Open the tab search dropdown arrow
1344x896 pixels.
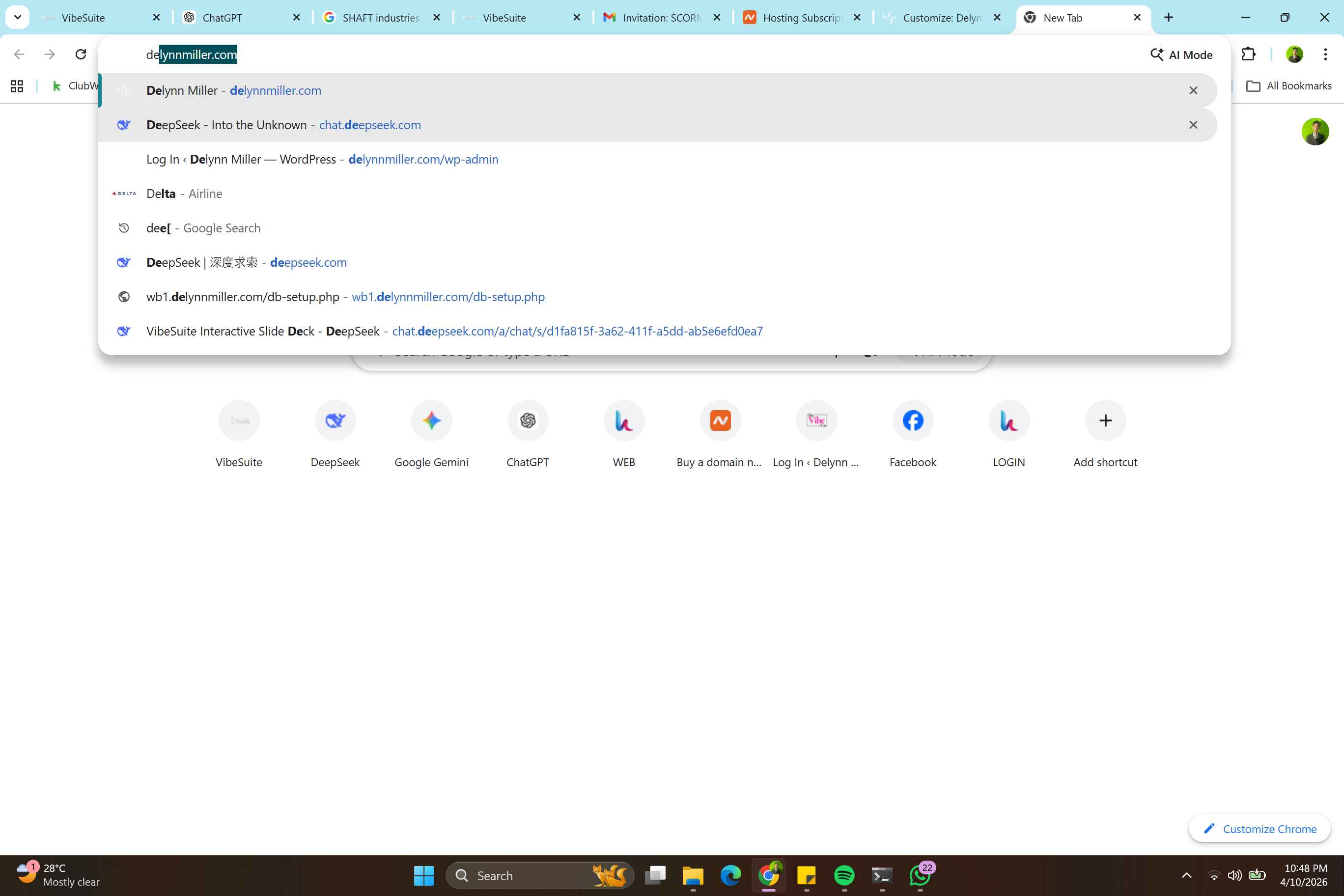(18, 17)
